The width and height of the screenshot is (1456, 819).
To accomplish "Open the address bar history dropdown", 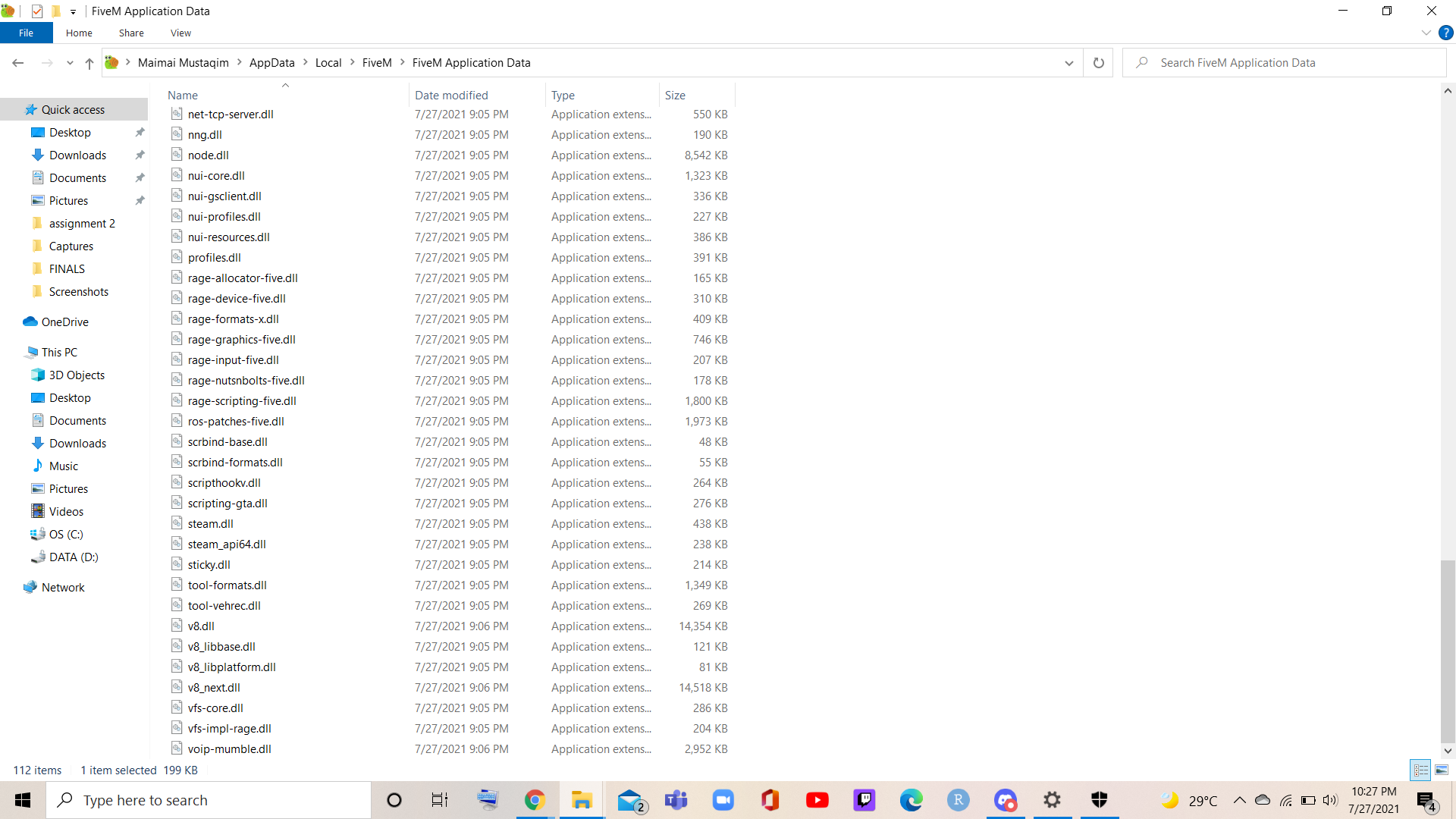I will 1069,63.
